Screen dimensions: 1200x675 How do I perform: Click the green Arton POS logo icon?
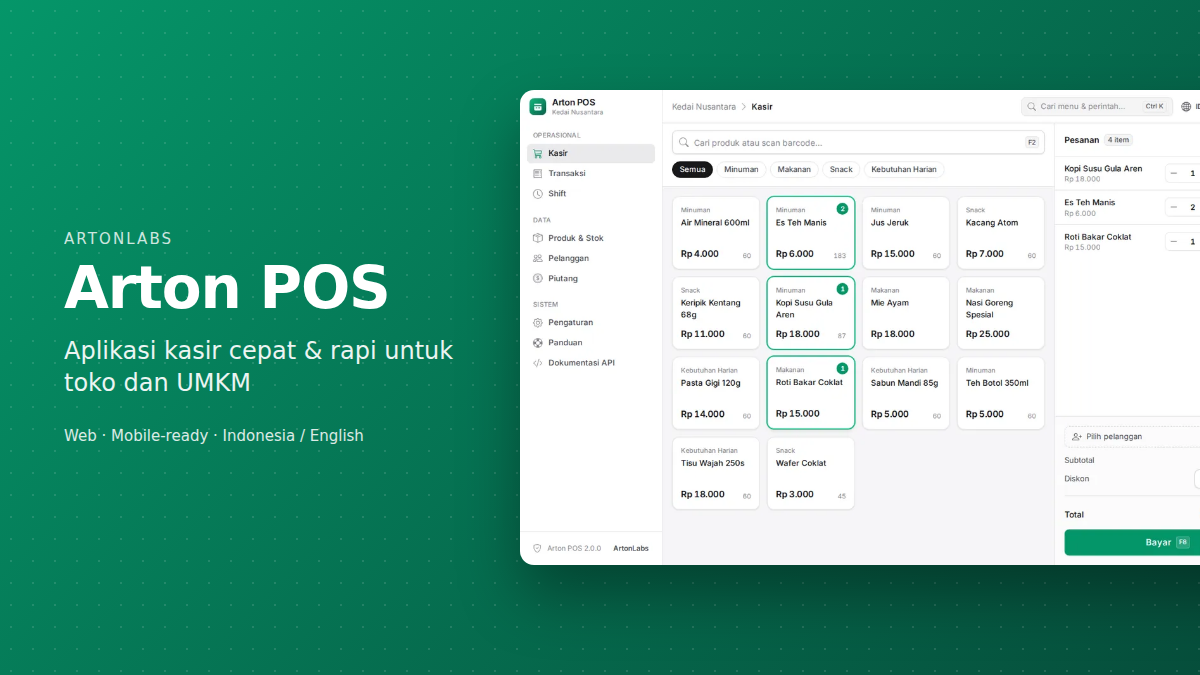pyautogui.click(x=538, y=106)
